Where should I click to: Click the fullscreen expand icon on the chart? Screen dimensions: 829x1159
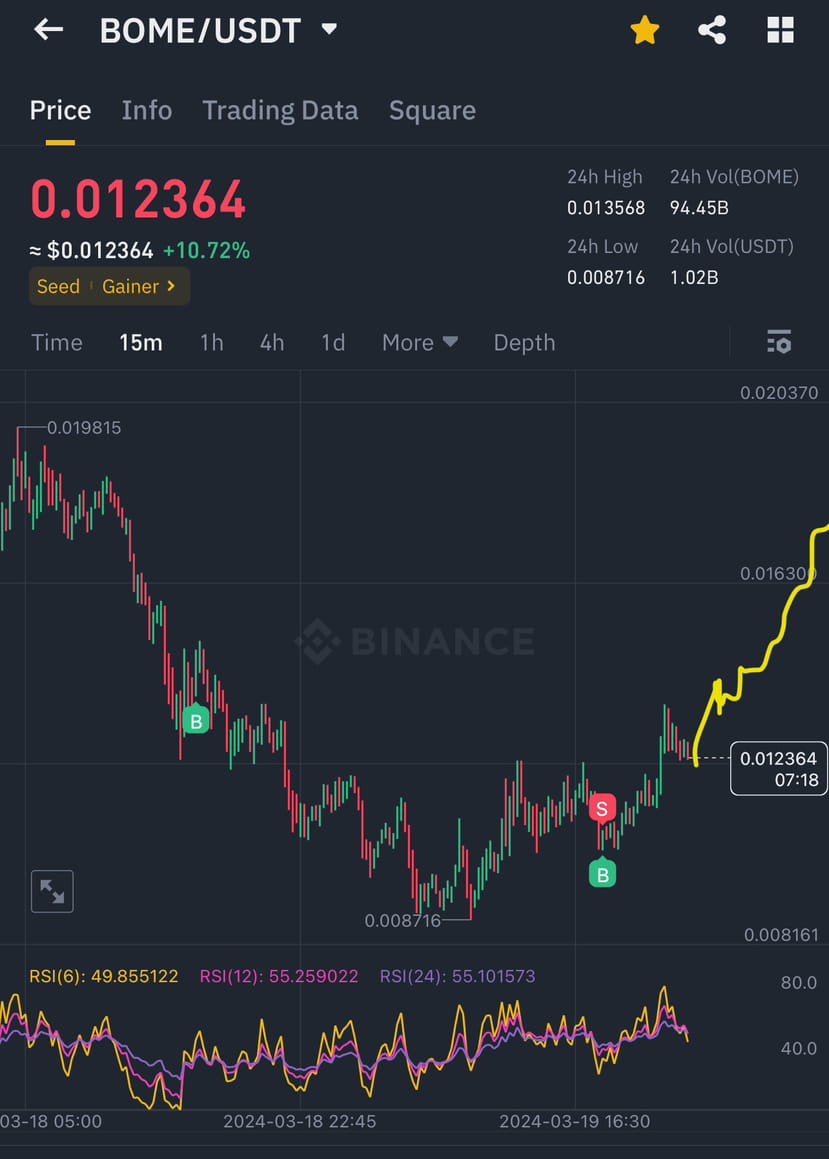[x=52, y=891]
